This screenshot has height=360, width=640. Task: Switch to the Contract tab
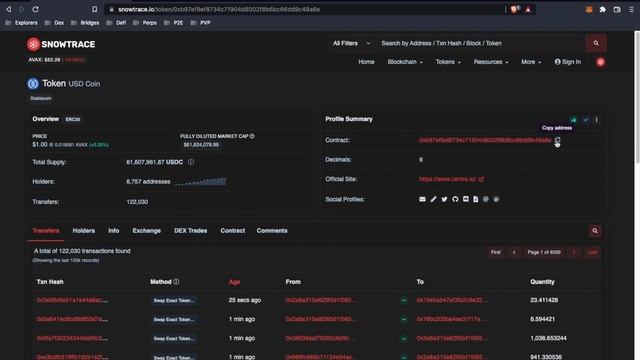coord(233,231)
